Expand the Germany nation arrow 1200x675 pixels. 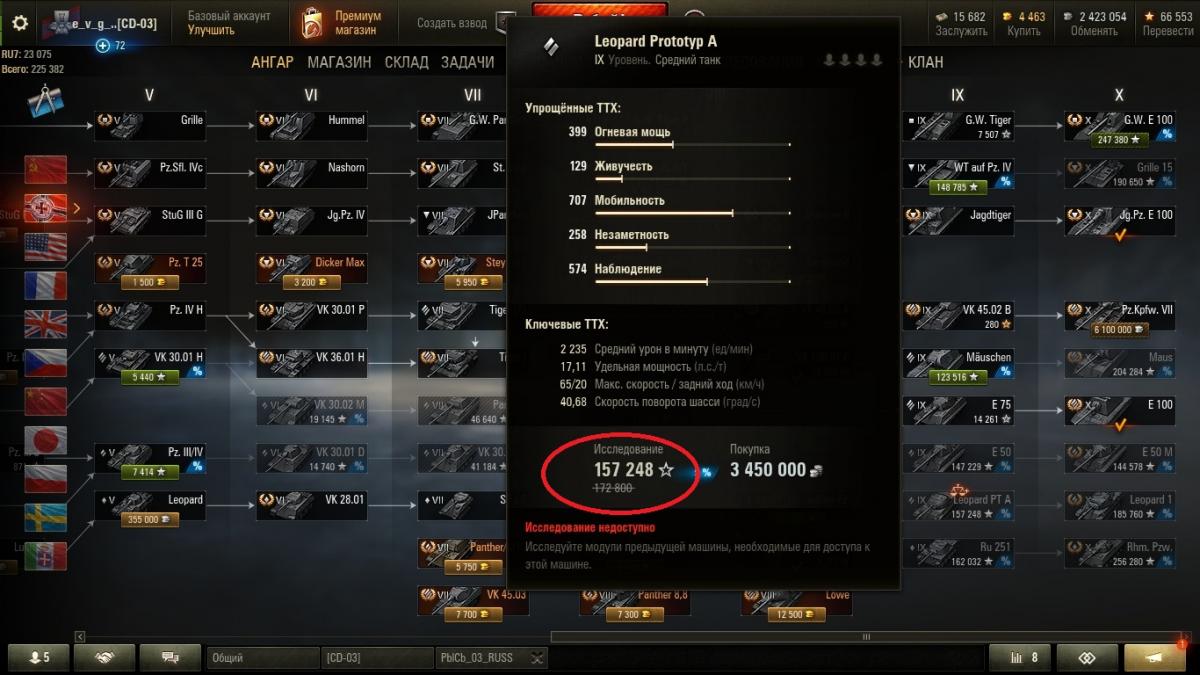77,208
